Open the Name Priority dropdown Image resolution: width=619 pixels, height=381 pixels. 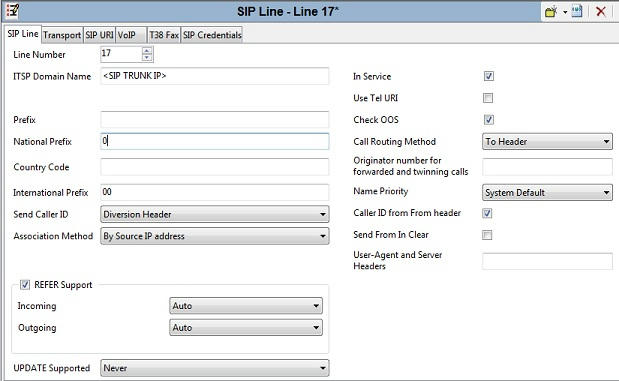547,193
